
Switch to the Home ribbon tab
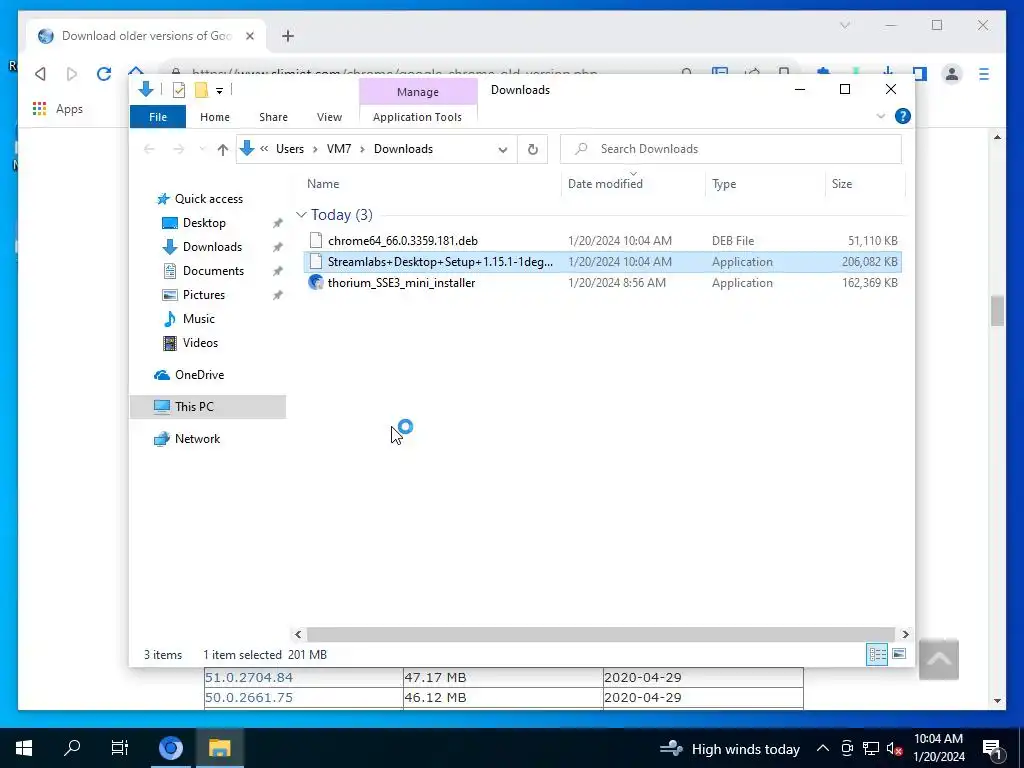[215, 117]
